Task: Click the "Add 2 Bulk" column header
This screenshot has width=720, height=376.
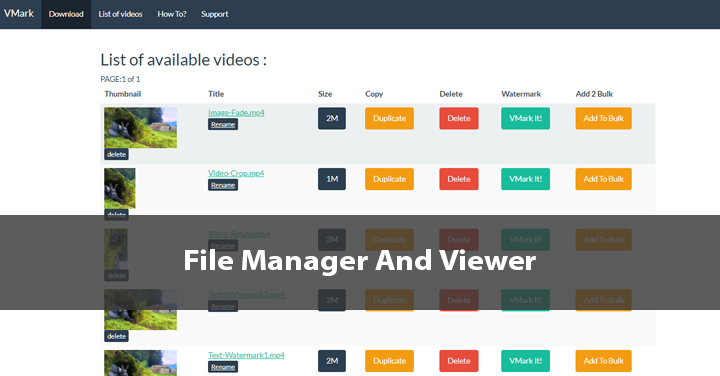Action: (x=594, y=94)
